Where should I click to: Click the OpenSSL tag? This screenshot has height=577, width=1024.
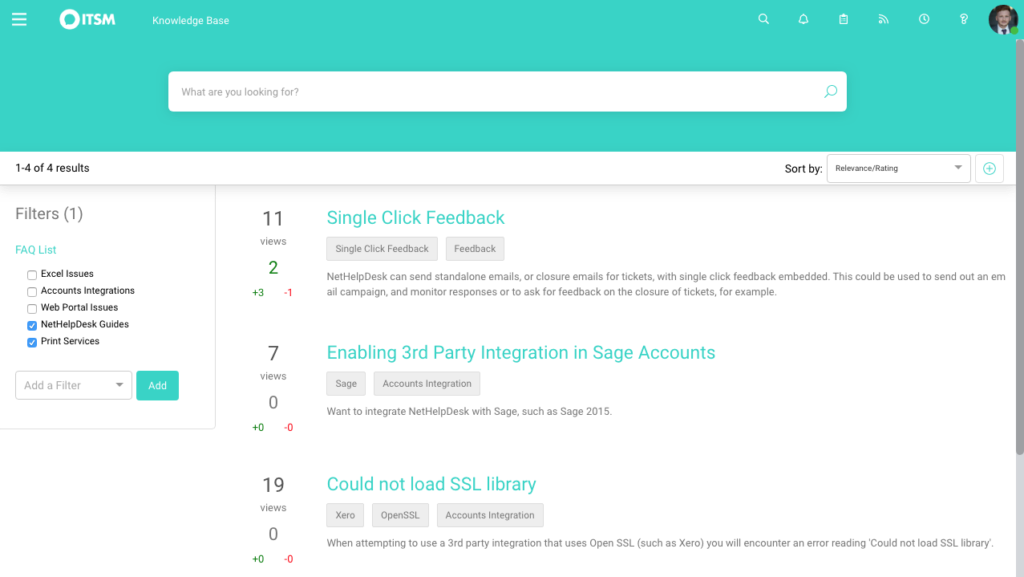400,515
